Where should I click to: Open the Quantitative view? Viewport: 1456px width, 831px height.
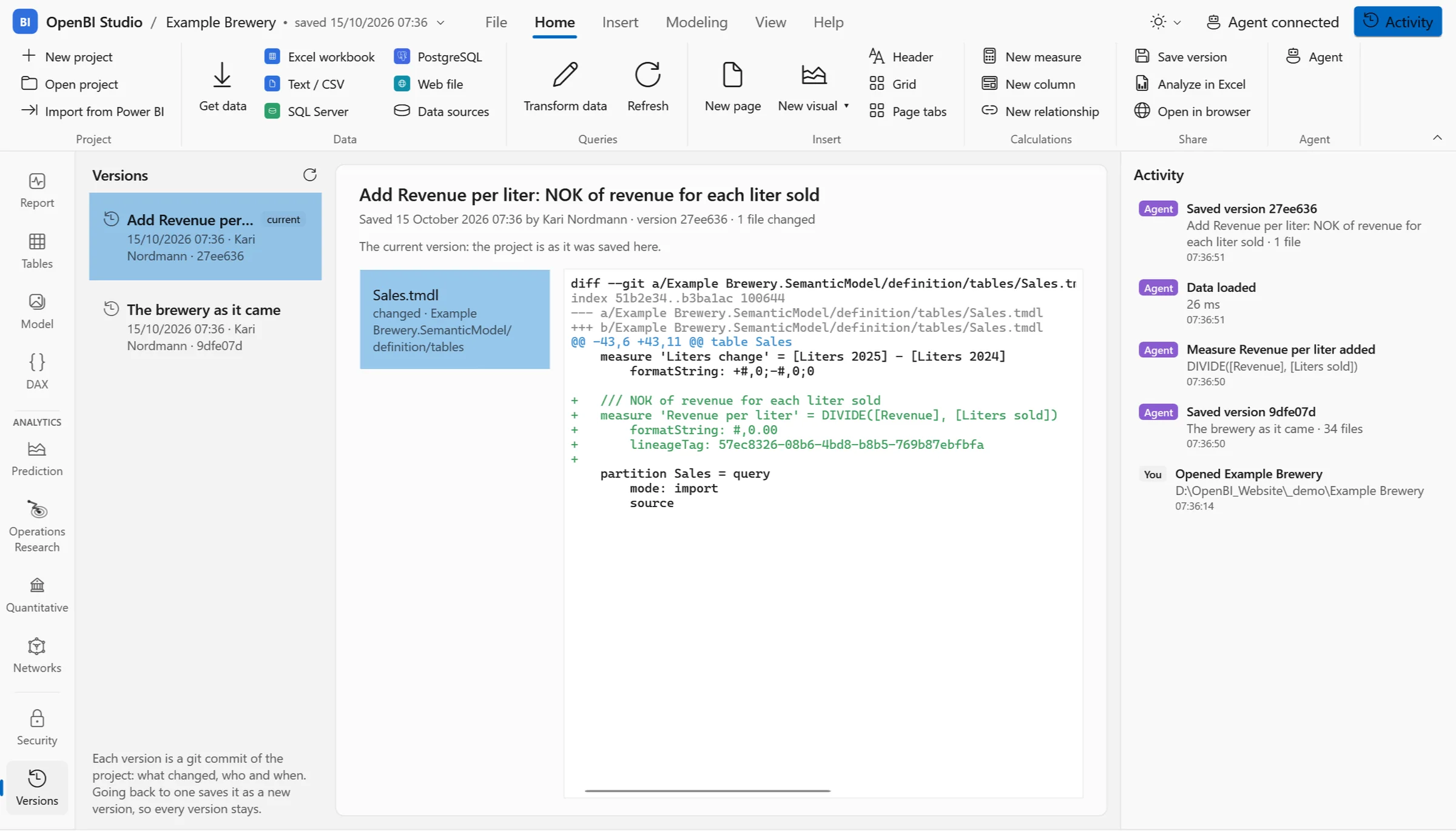37,595
